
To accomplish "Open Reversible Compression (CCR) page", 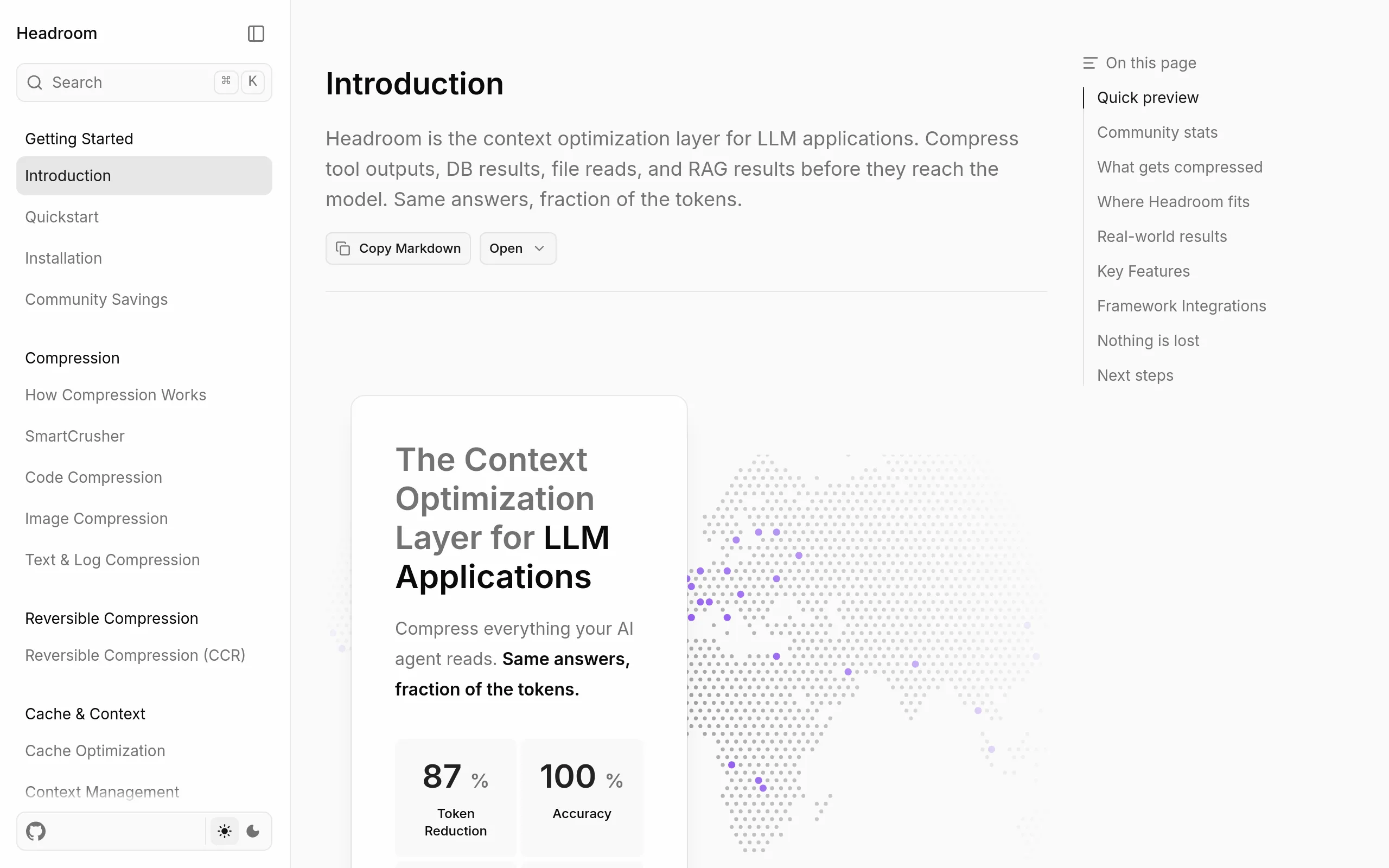I will [x=135, y=655].
